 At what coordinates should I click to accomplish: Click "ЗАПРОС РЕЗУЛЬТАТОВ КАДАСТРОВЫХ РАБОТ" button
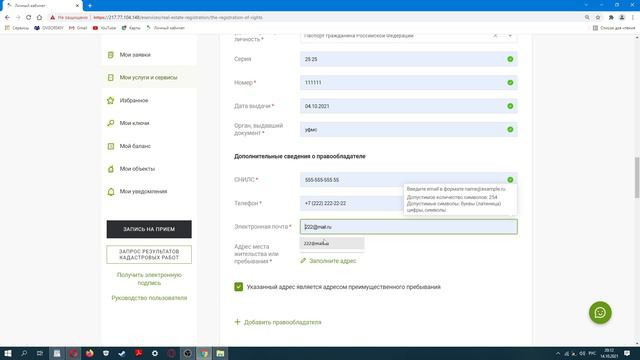click(x=149, y=255)
